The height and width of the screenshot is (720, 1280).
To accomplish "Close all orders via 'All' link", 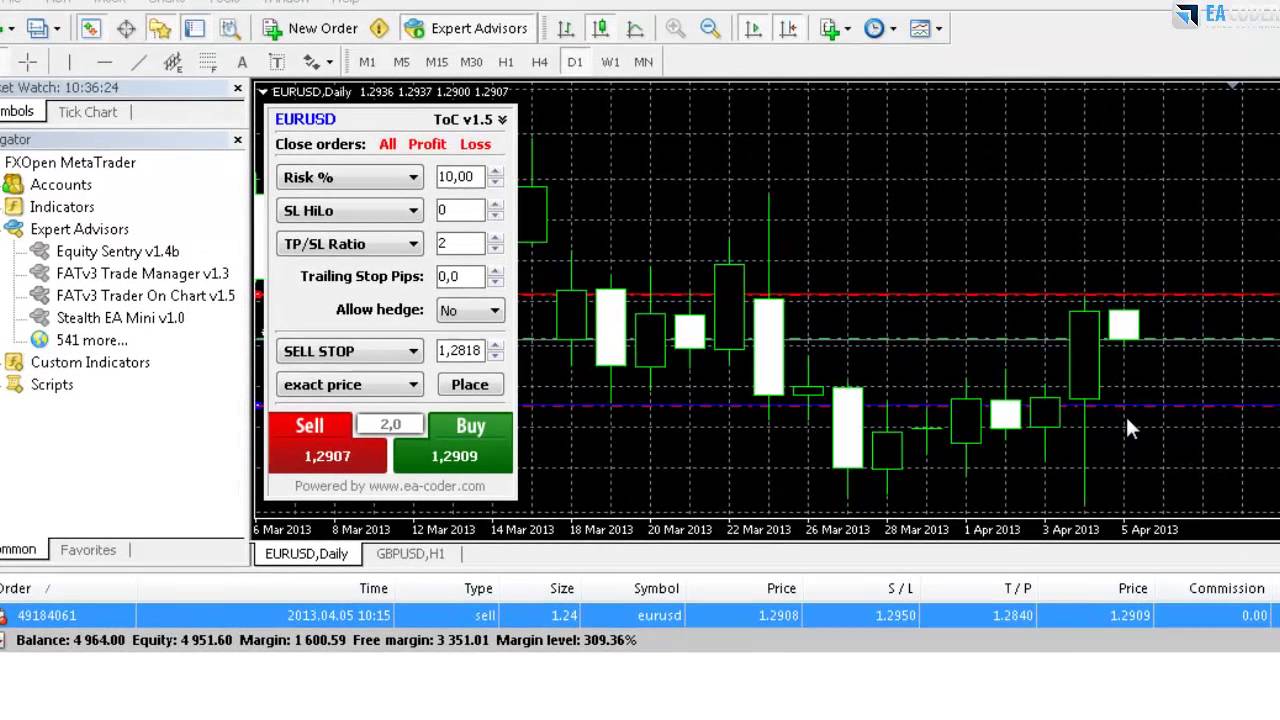I will pos(387,144).
